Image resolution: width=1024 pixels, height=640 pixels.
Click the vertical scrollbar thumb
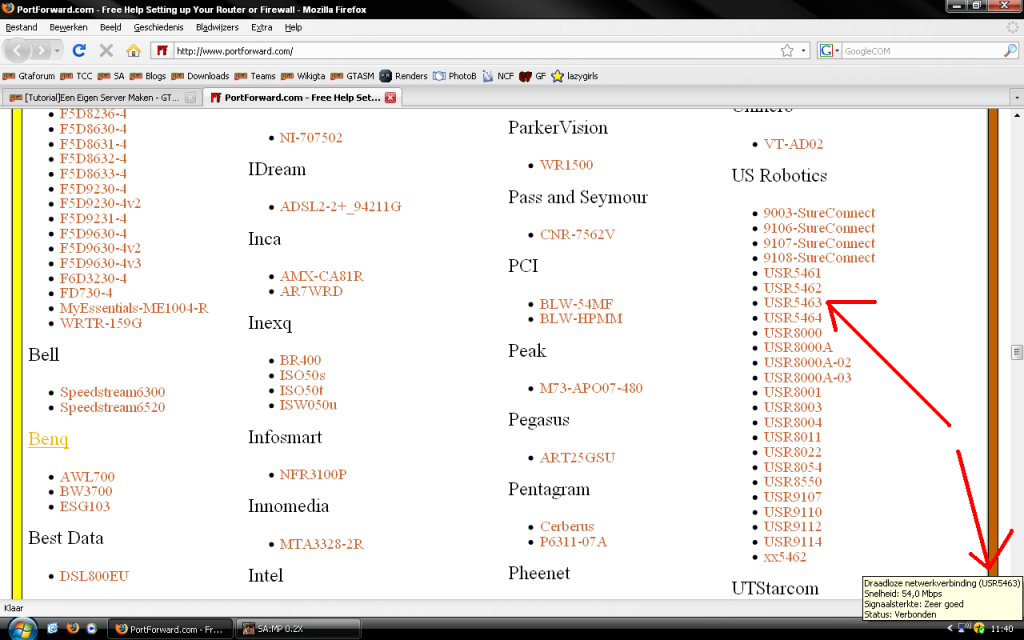pyautogui.click(x=1016, y=353)
